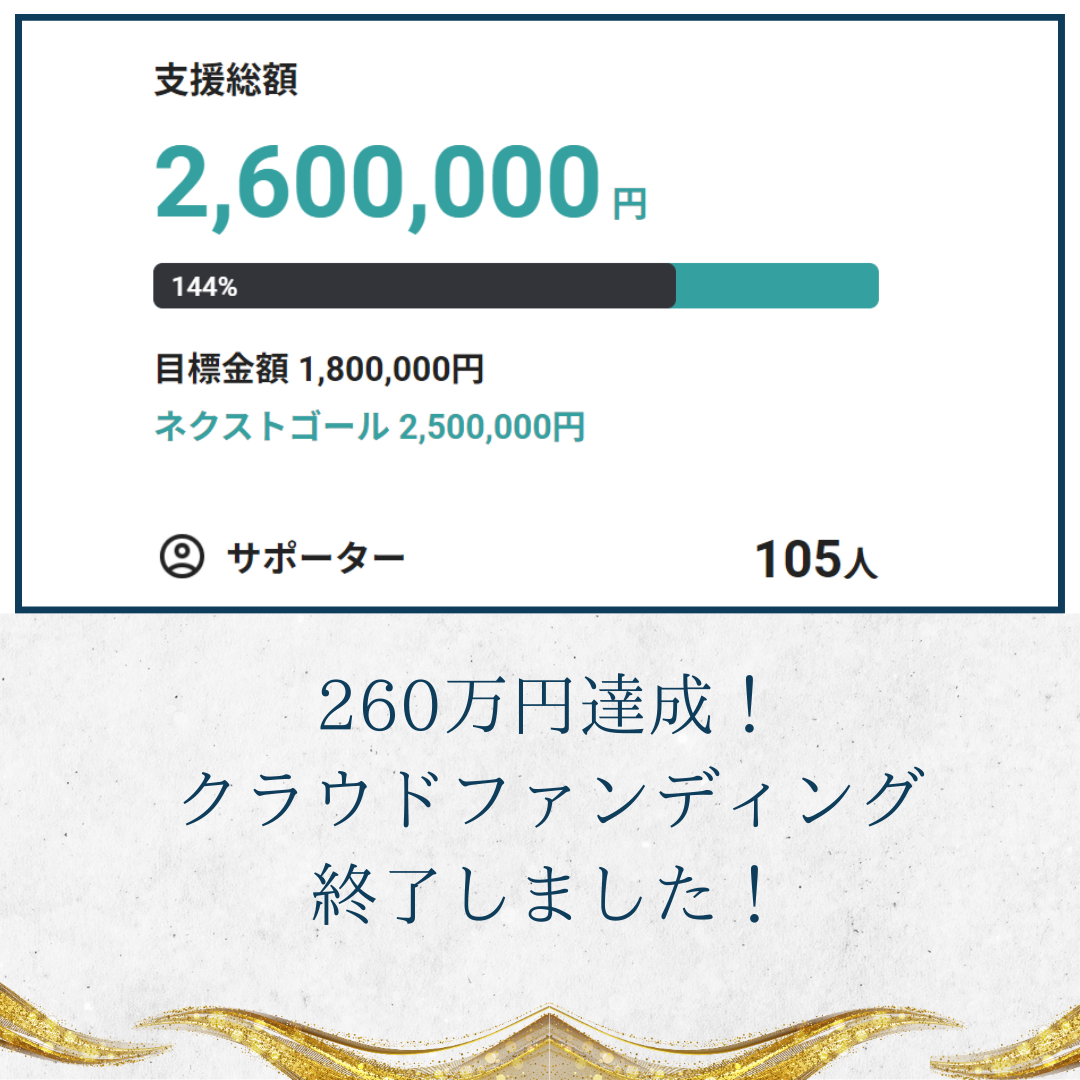Open the ネクストゴール 2,500,000円 link
Screen dimensions: 1080x1080
click(369, 427)
